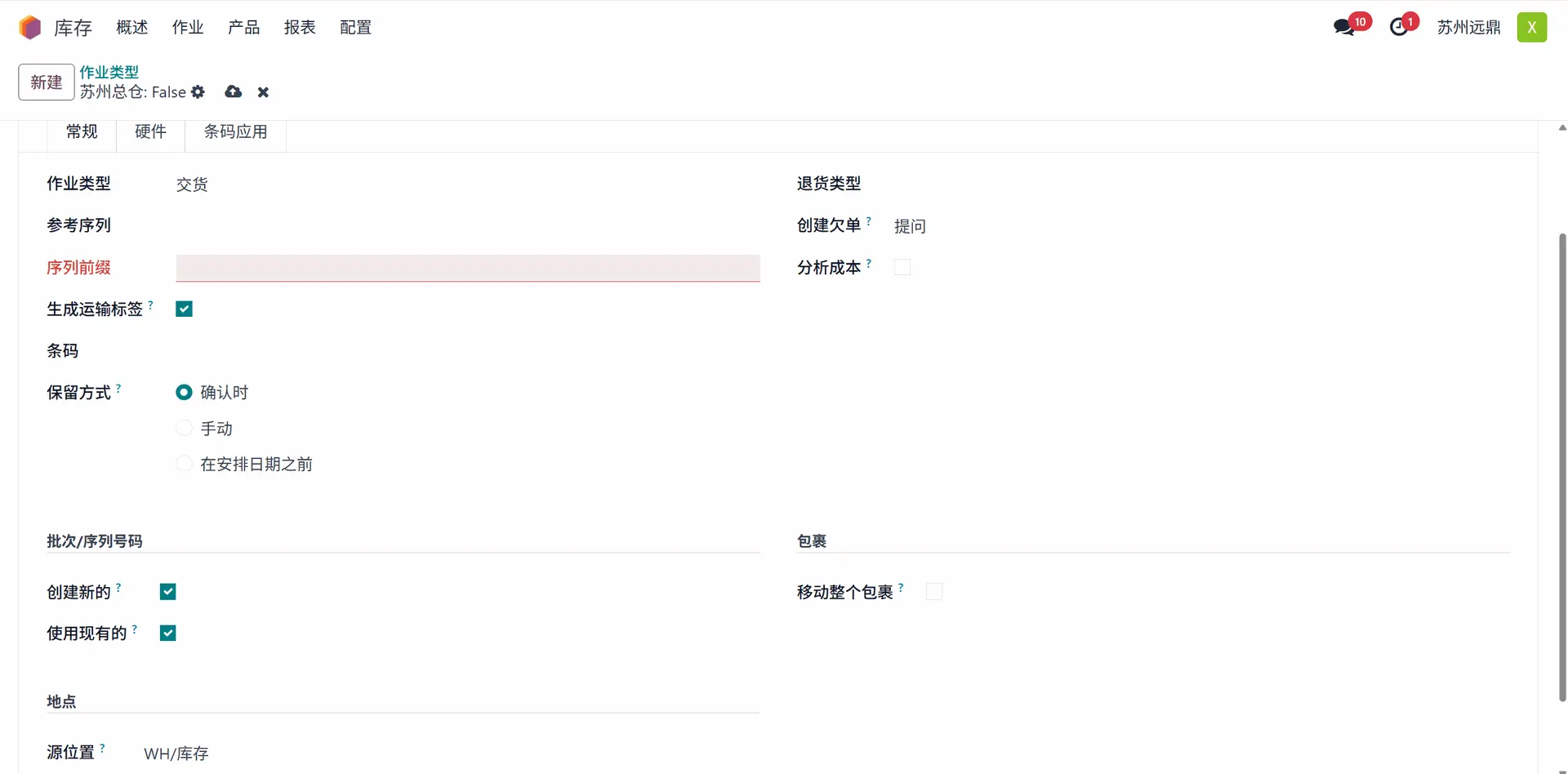1568x774 pixels.
Task: Open the gear actions menu icon
Action: (x=198, y=92)
